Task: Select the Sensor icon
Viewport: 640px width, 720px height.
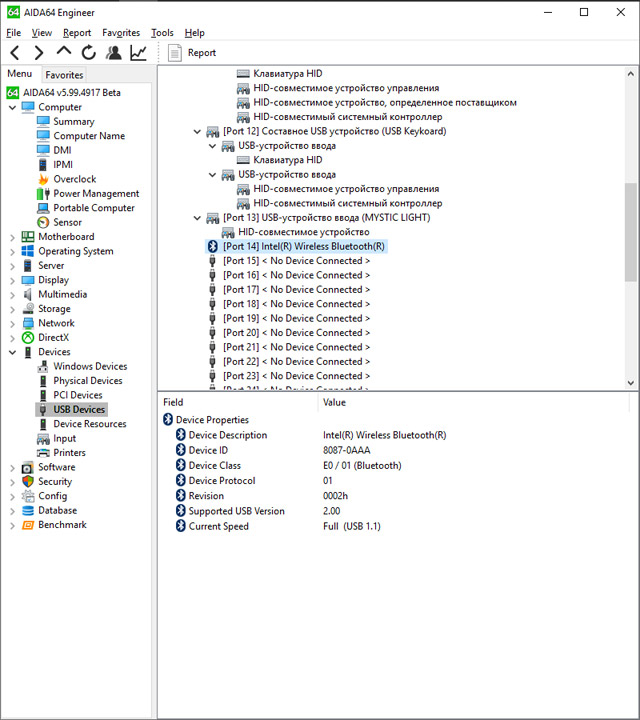Action: [43, 222]
